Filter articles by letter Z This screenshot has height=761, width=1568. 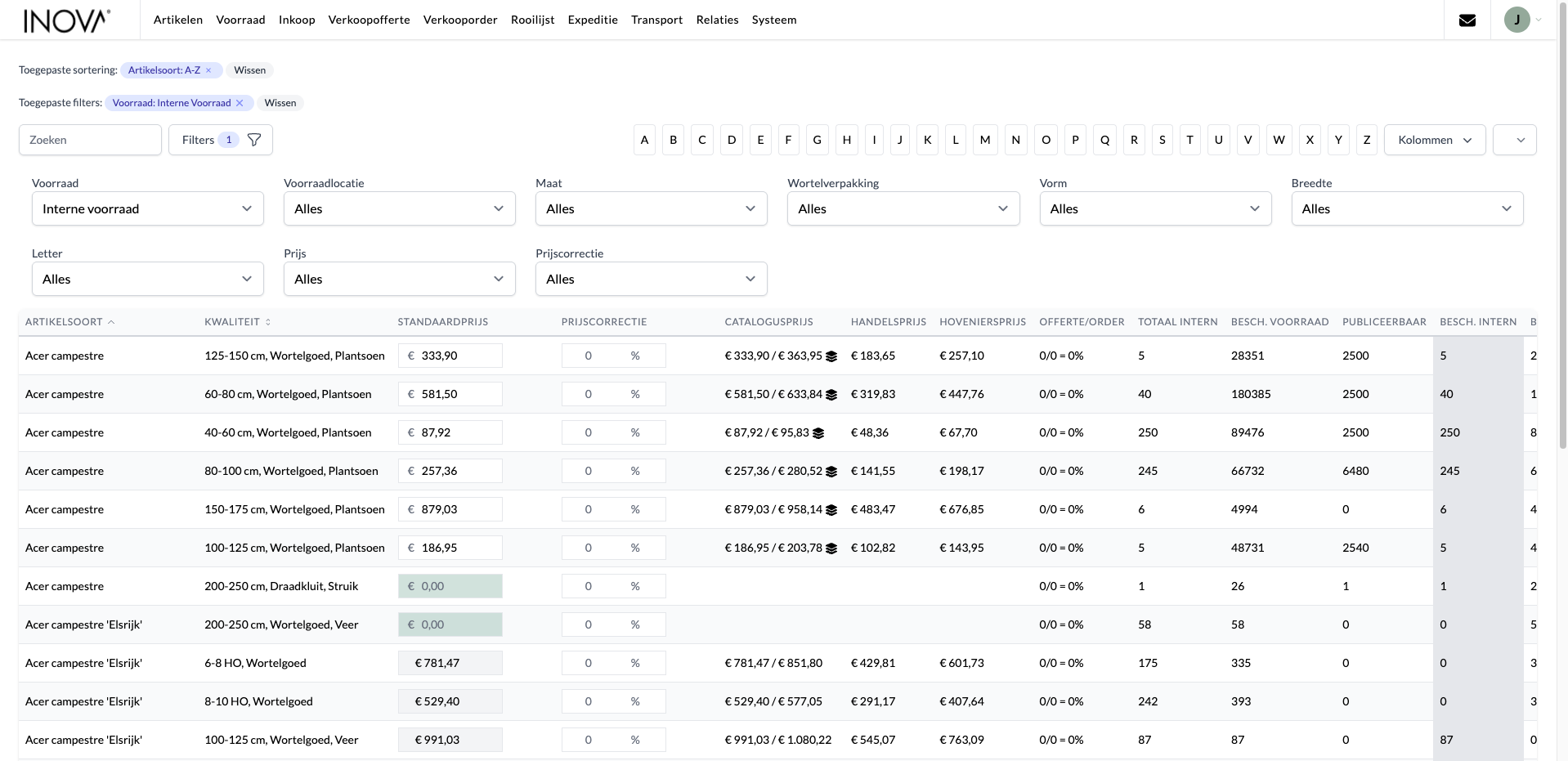(x=1367, y=140)
